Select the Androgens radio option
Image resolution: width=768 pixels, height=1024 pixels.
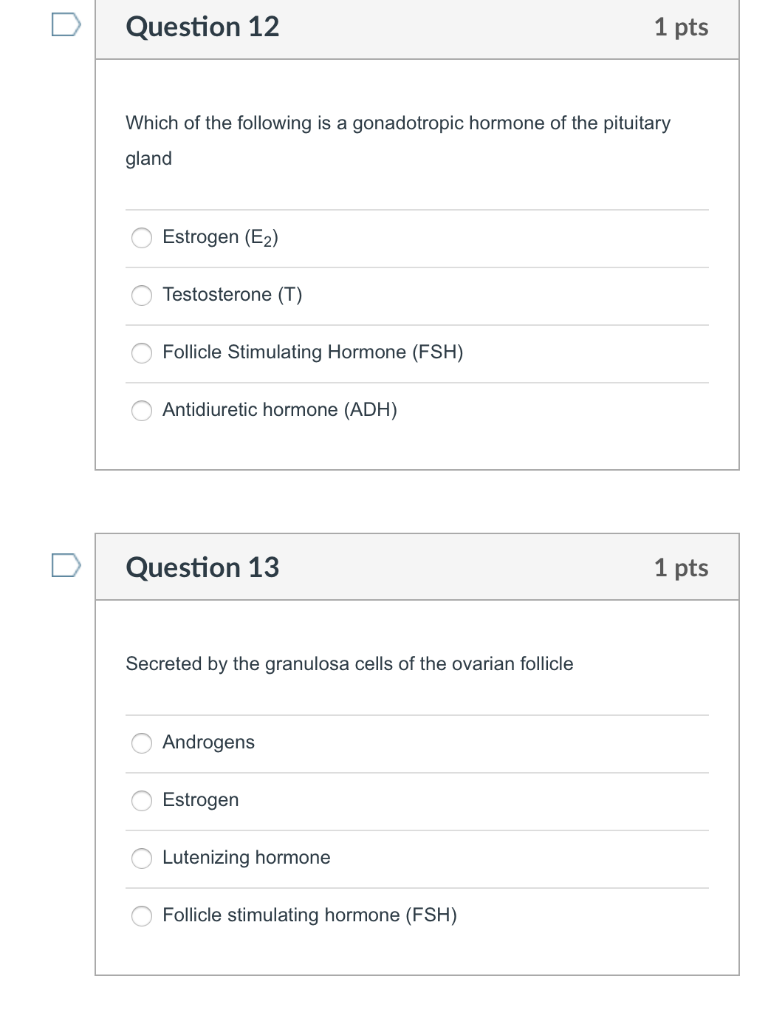pyautogui.click(x=142, y=743)
